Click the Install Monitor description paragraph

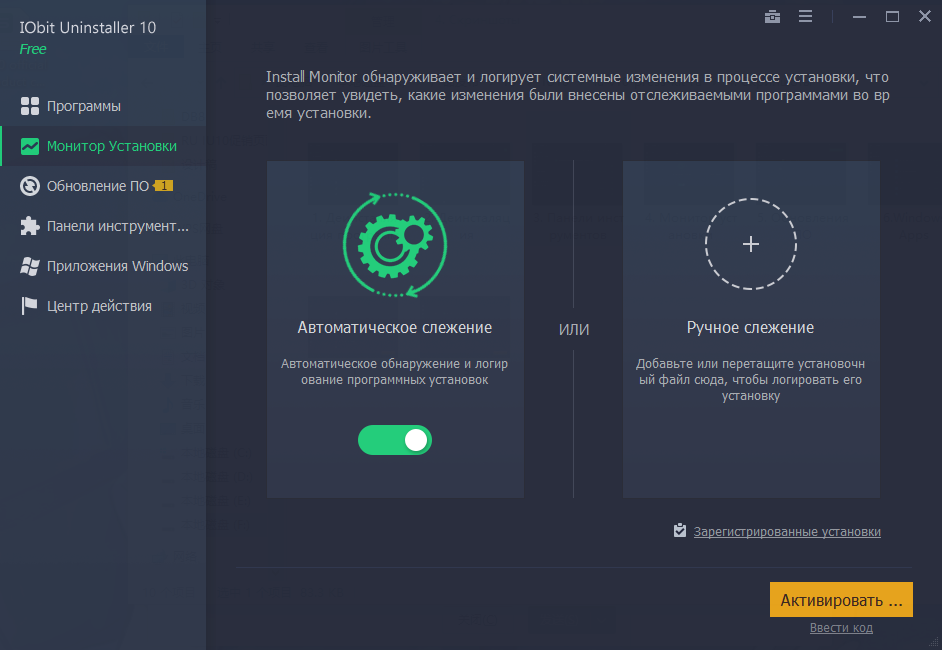(578, 95)
